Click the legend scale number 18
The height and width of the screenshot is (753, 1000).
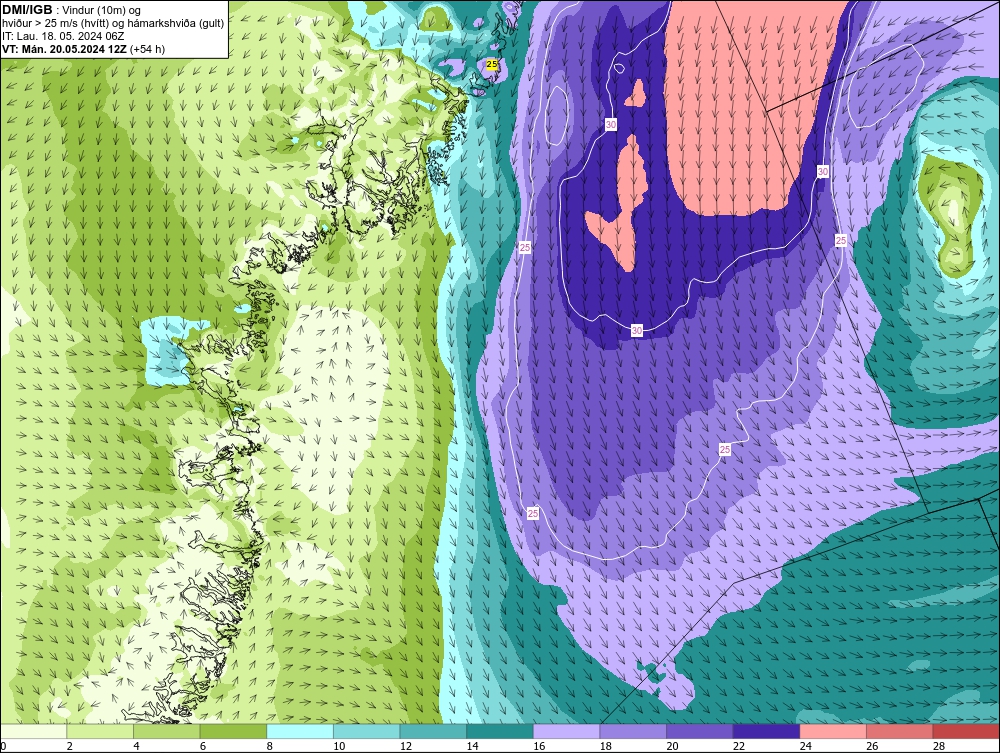(x=606, y=746)
